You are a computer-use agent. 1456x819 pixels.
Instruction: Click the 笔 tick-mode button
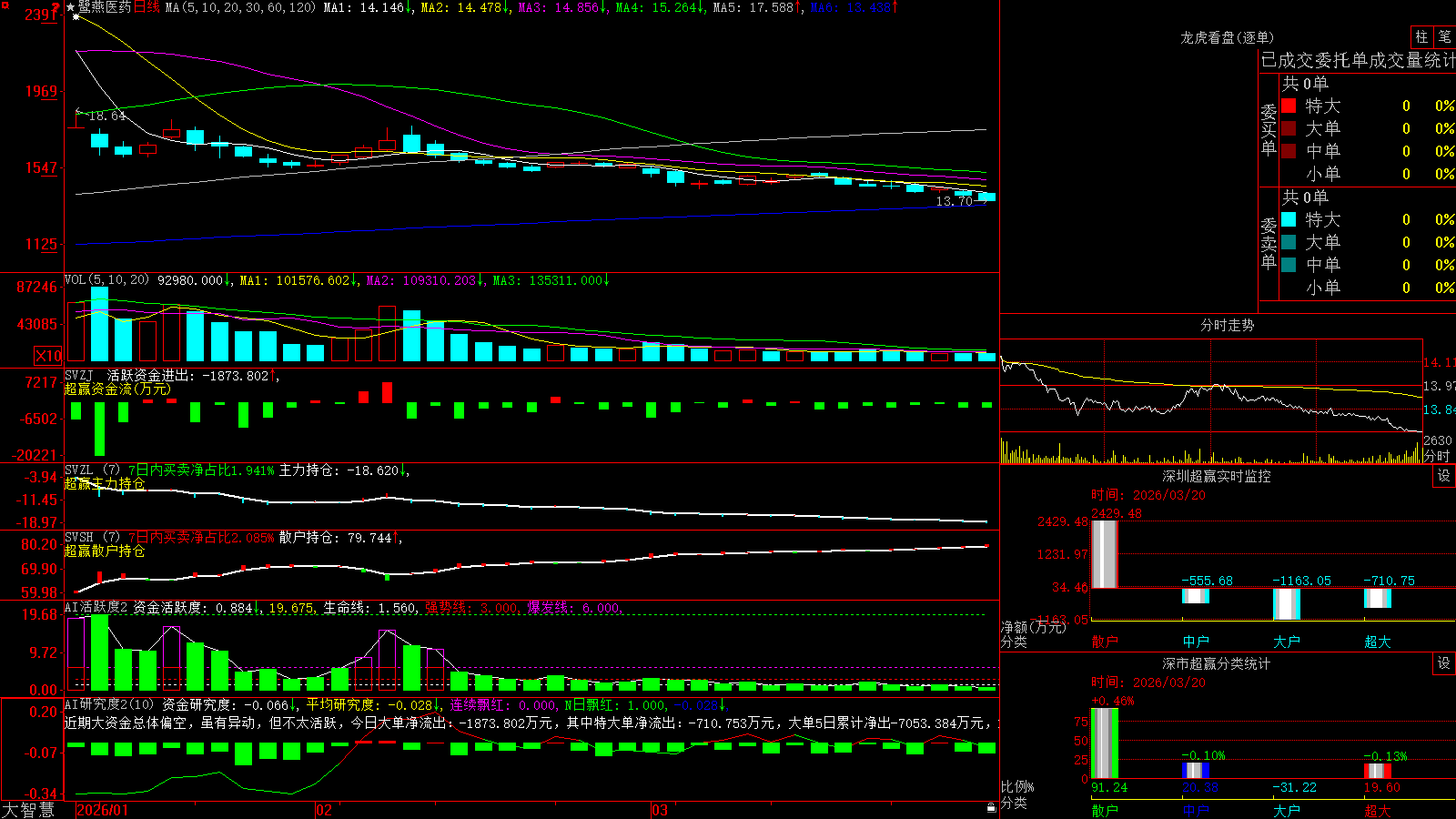tap(1444, 36)
